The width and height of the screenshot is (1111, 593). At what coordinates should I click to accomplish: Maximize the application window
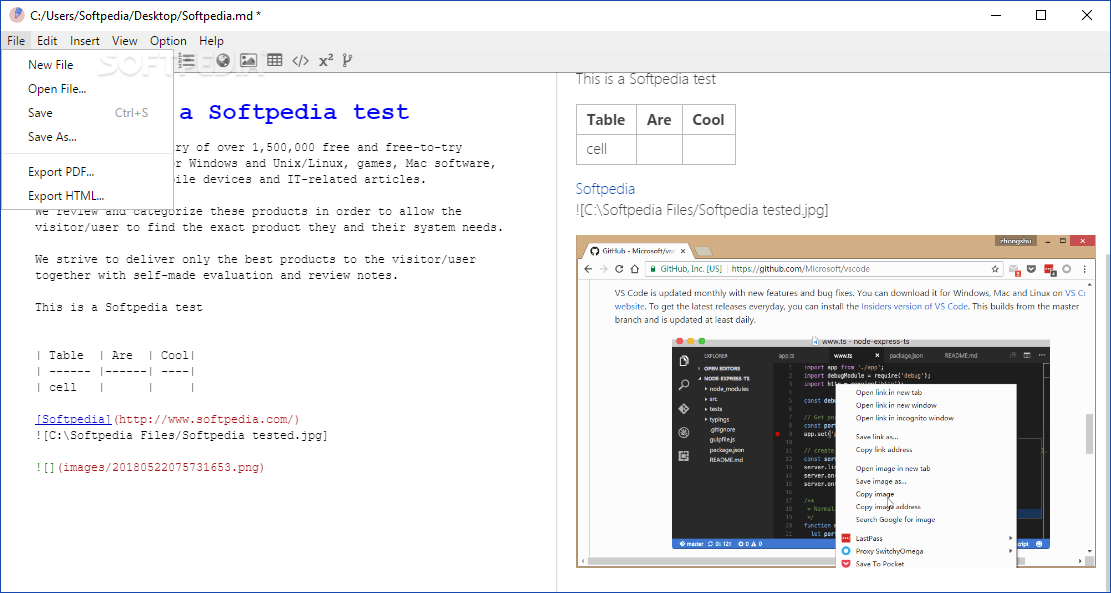point(1041,15)
